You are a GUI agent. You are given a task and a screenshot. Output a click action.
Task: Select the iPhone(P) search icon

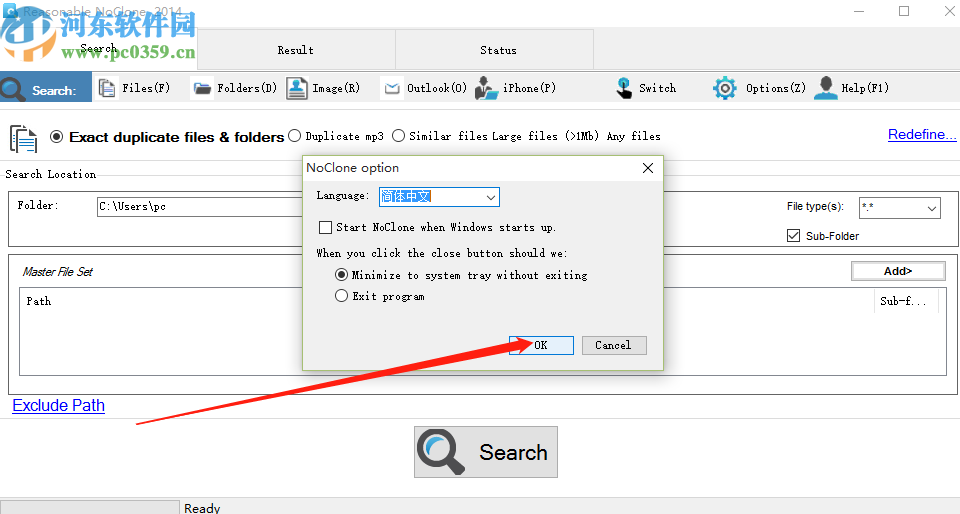coord(487,88)
